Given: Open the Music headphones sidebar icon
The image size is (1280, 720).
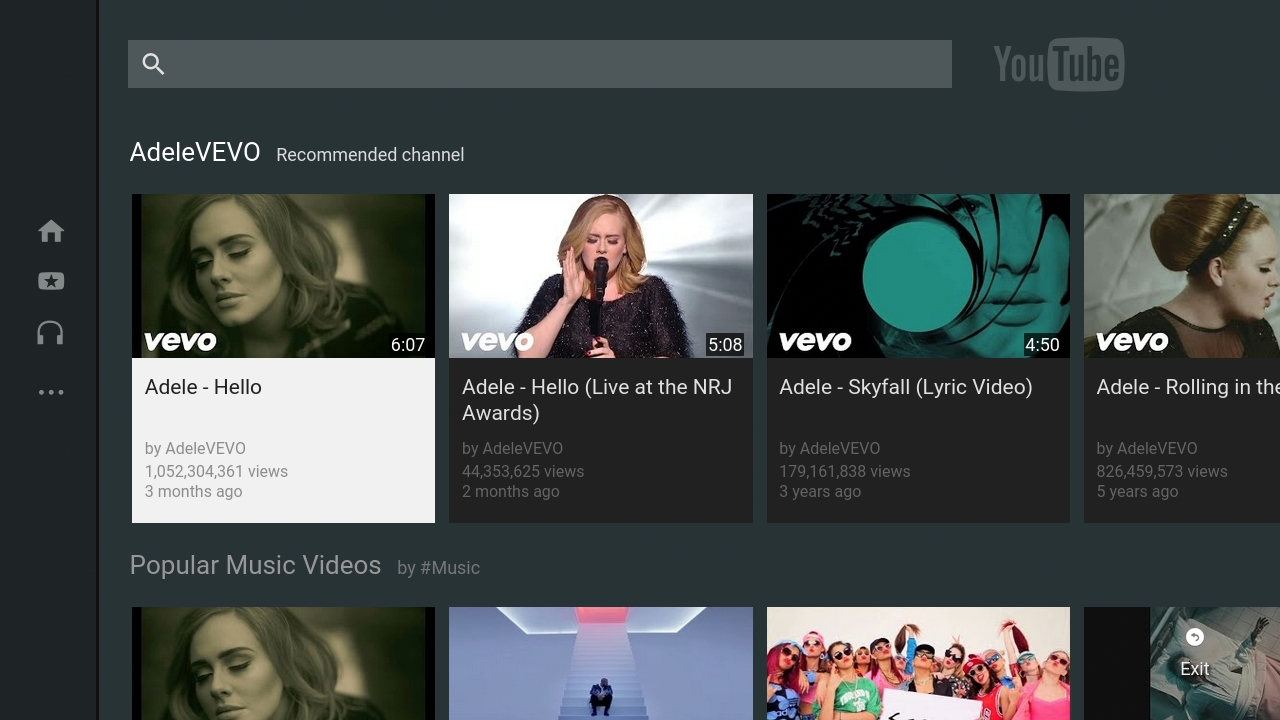Looking at the screenshot, I should 50,333.
